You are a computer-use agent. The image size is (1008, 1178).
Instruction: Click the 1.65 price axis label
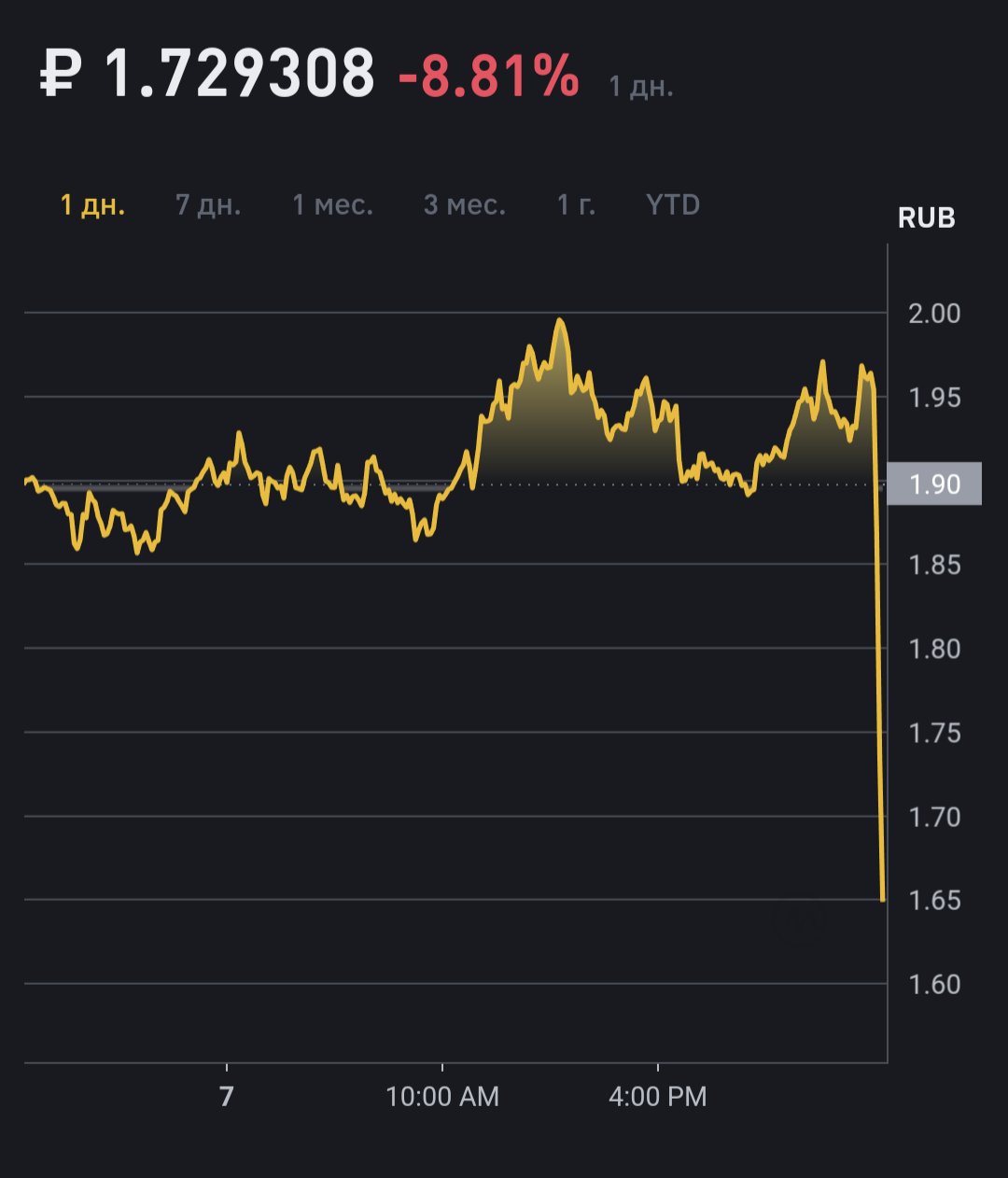pos(934,900)
